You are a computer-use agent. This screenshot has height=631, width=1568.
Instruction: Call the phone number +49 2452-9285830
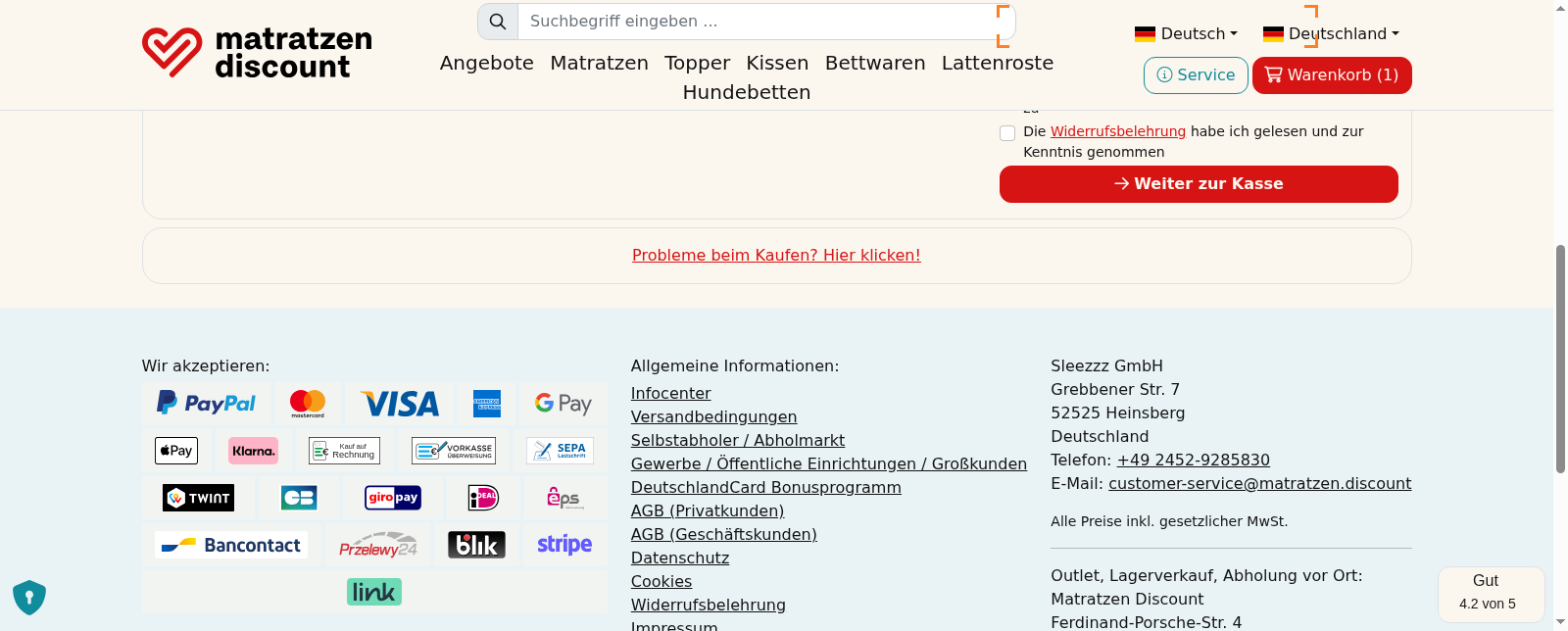[x=1194, y=460]
